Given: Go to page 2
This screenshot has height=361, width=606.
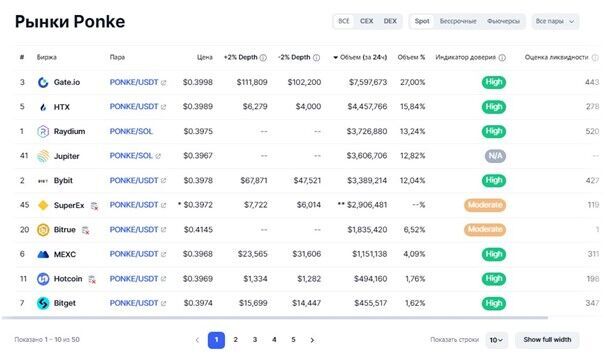Looking at the screenshot, I should pos(235,340).
